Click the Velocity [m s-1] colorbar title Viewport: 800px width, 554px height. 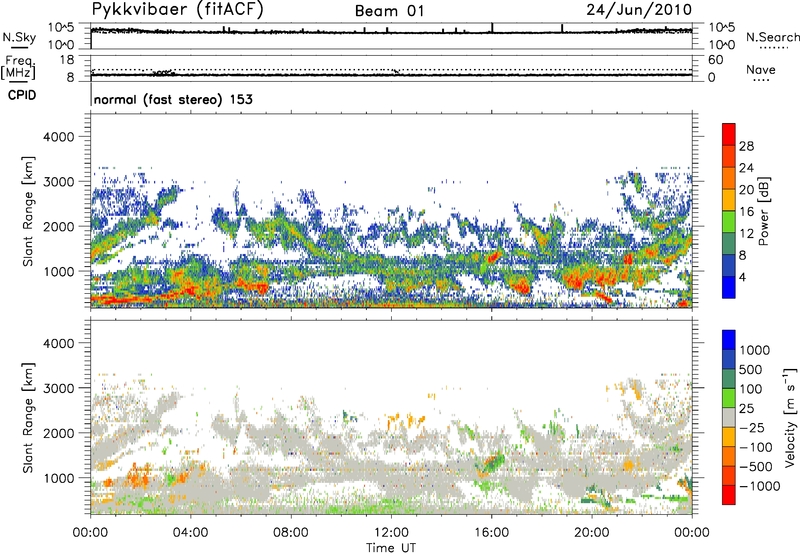tap(790, 417)
